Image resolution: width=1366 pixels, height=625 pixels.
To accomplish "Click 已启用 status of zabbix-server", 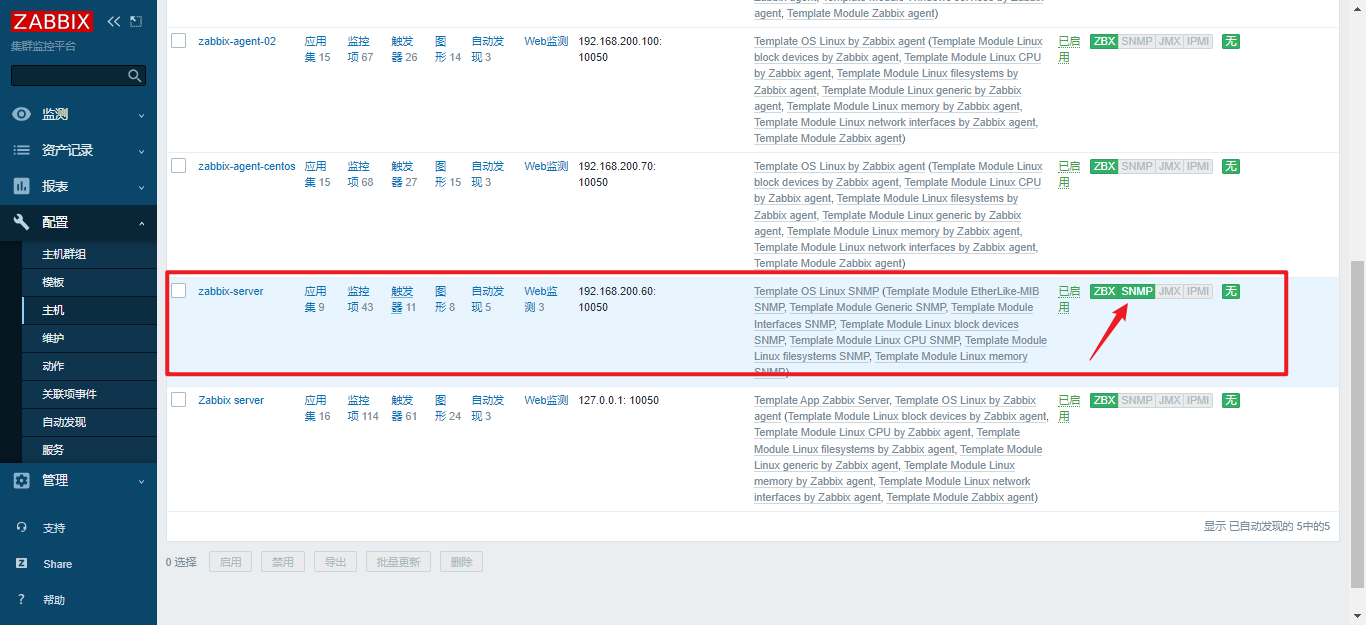I will pos(1069,299).
